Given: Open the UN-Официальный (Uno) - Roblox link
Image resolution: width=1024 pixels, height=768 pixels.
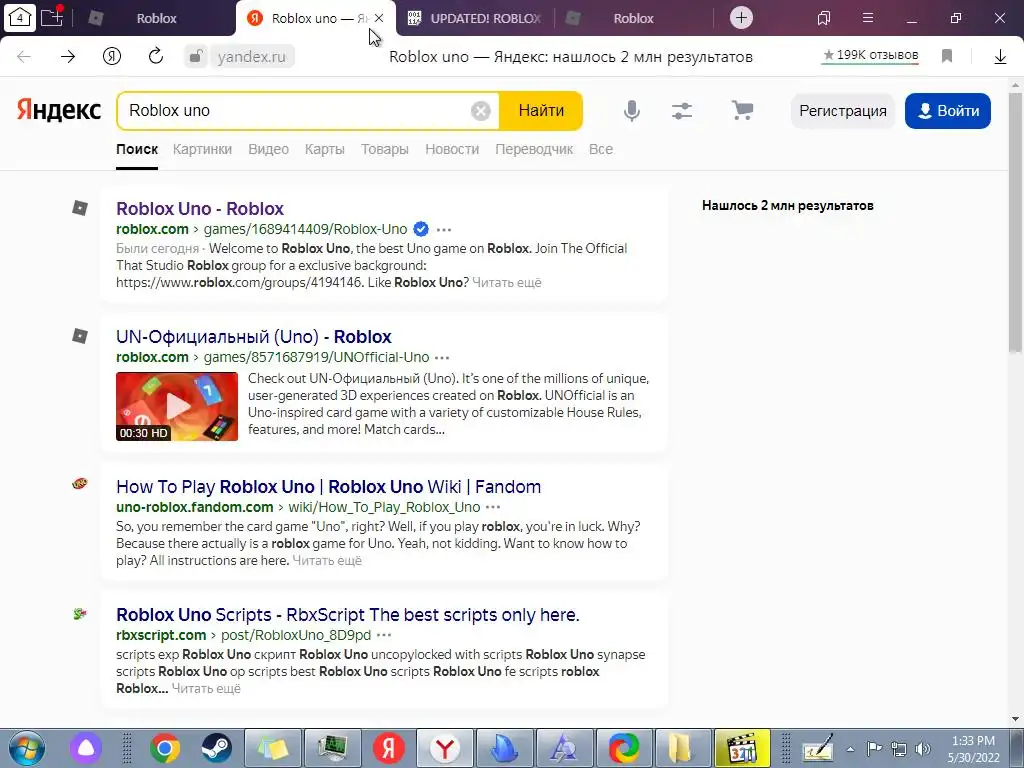Looking at the screenshot, I should tap(253, 337).
